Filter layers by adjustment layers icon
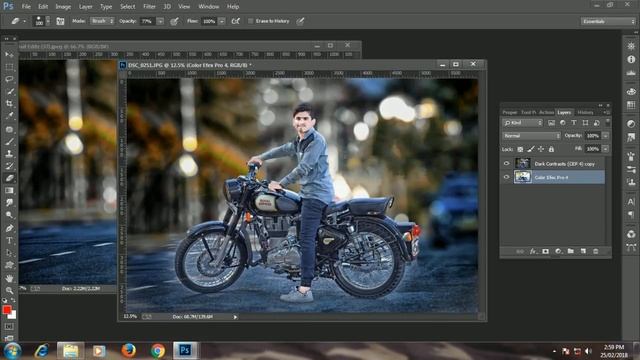The image size is (640, 360). click(563, 123)
